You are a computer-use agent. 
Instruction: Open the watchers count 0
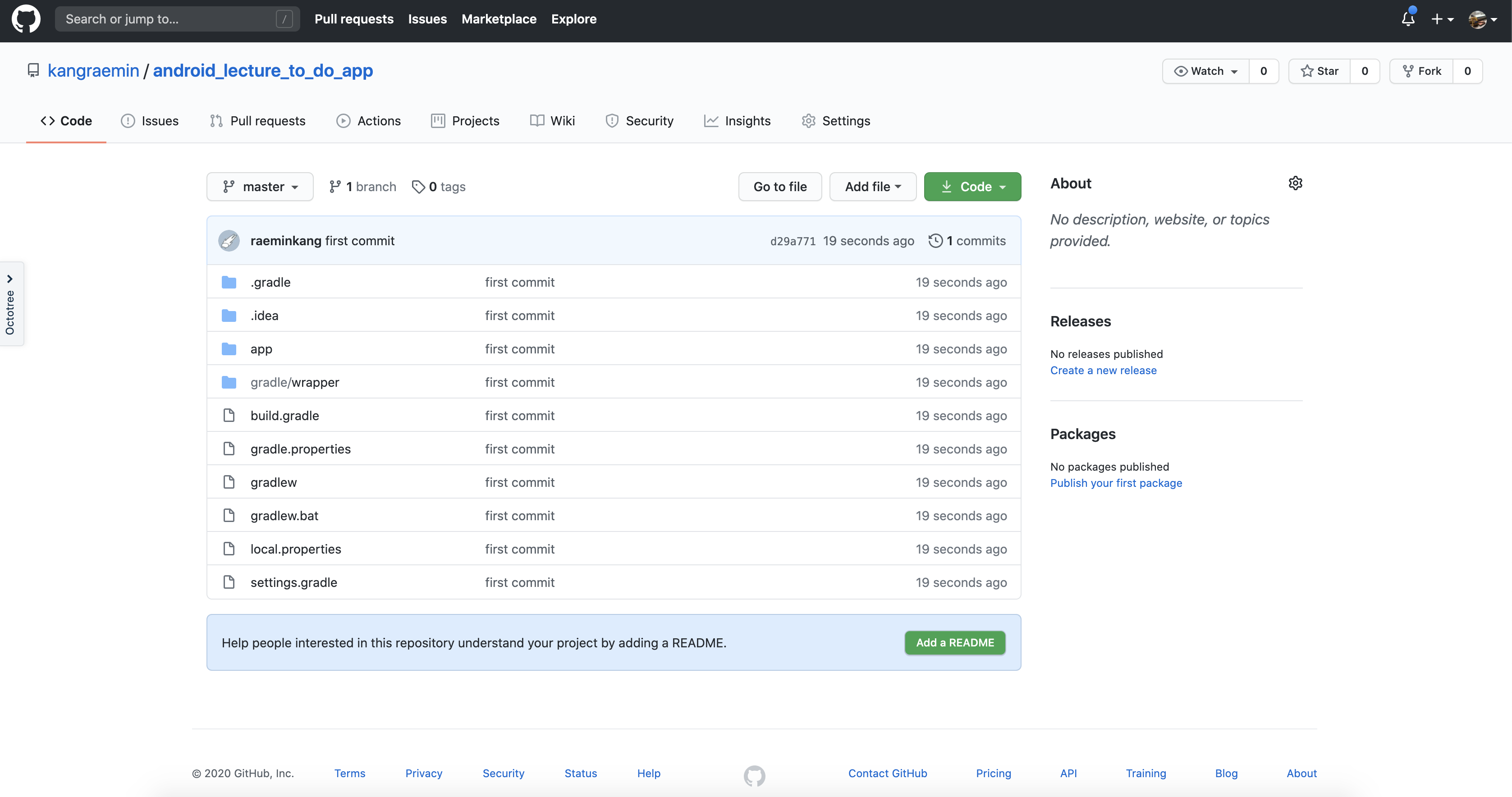pyautogui.click(x=1264, y=71)
